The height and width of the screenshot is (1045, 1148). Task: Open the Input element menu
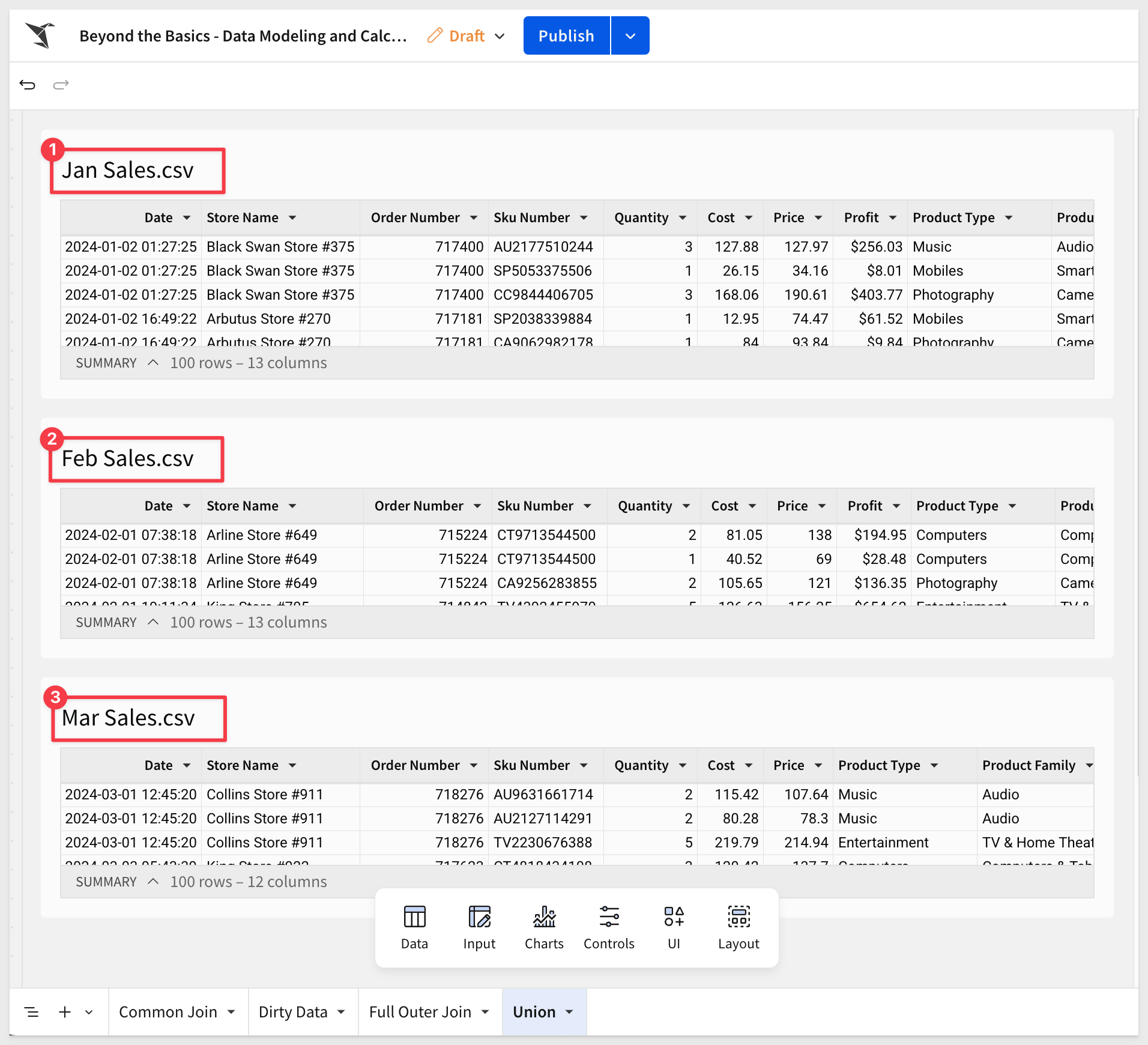(479, 927)
